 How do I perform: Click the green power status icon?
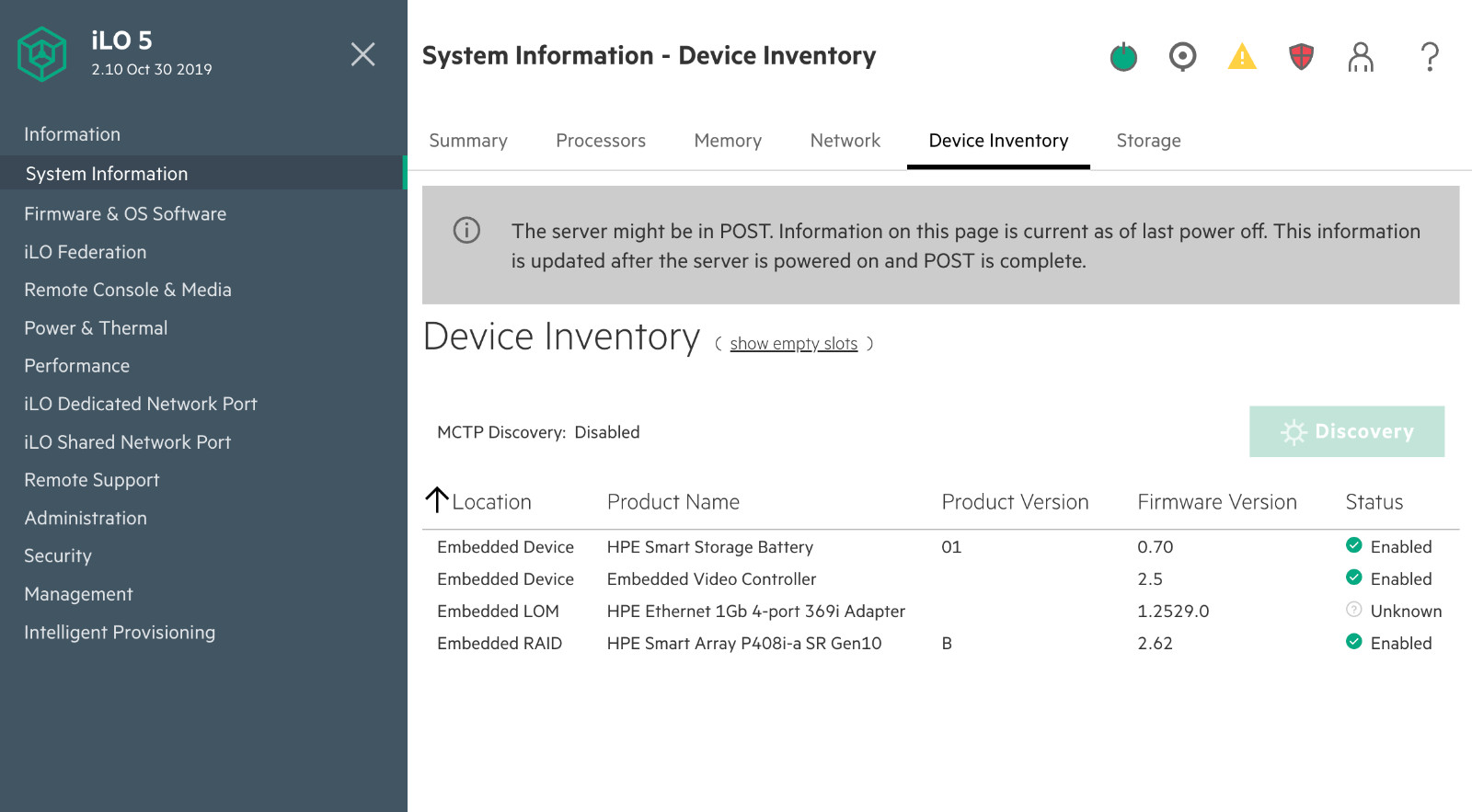pos(1123,57)
